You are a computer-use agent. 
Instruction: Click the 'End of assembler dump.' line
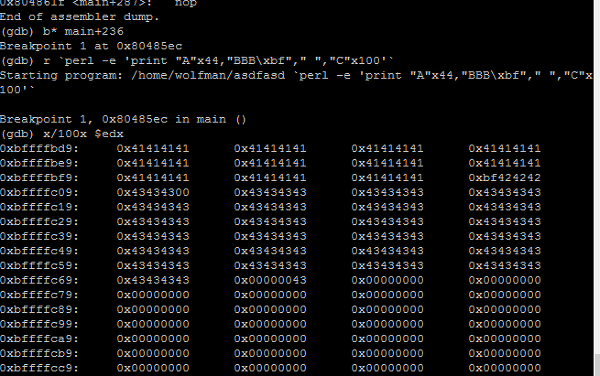point(80,17)
